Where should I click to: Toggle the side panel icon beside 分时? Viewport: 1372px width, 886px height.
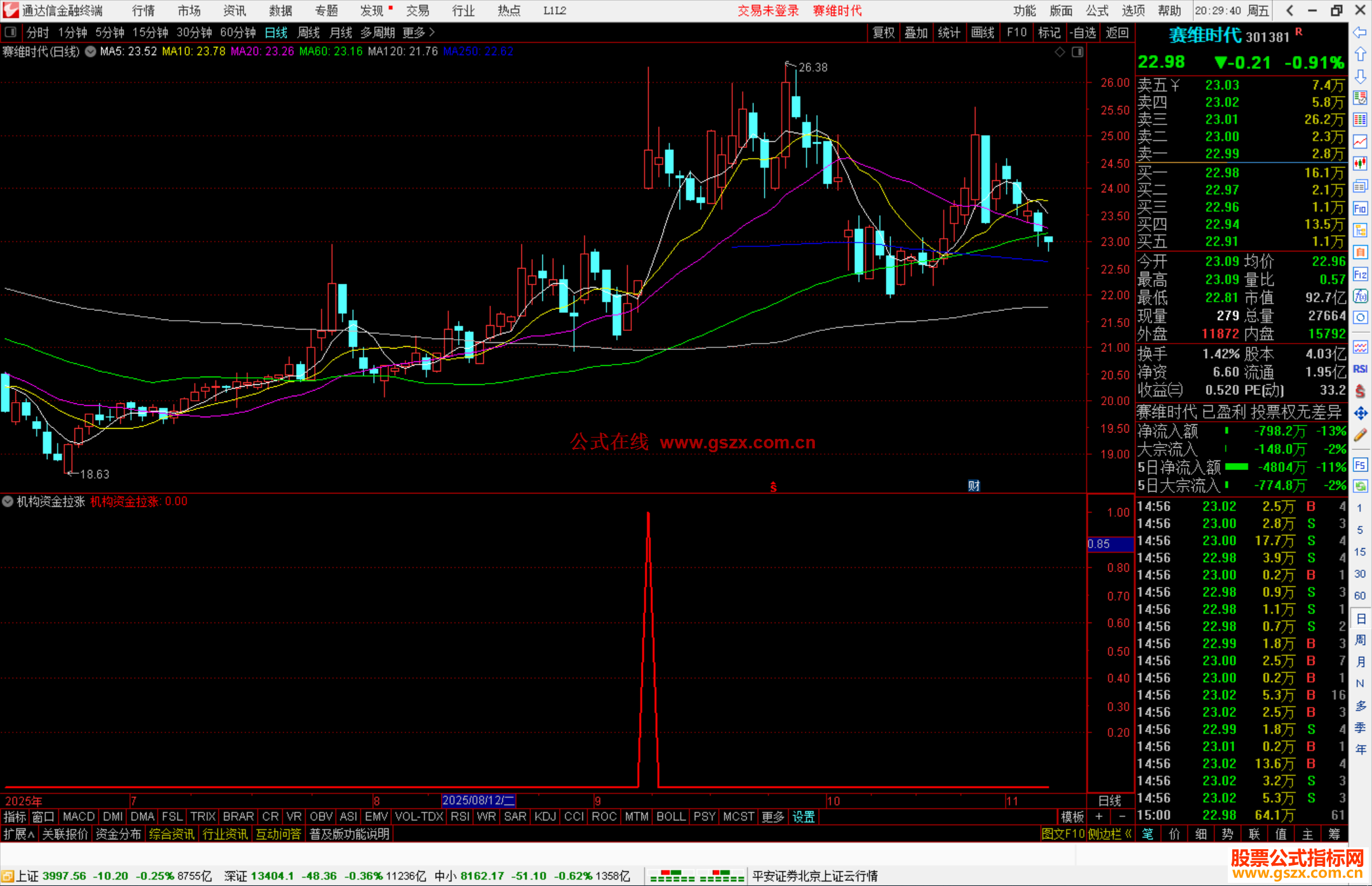(x=11, y=32)
